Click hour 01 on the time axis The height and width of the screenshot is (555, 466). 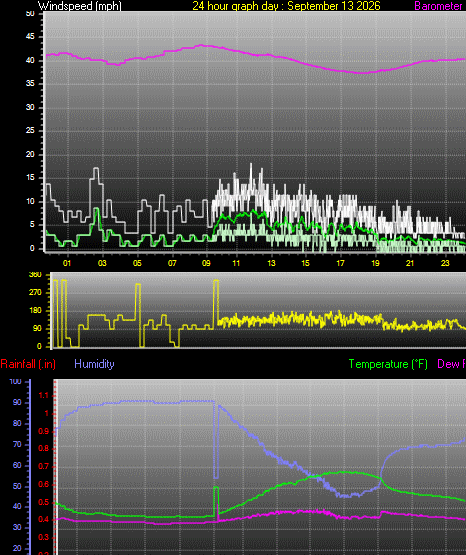[x=67, y=263]
